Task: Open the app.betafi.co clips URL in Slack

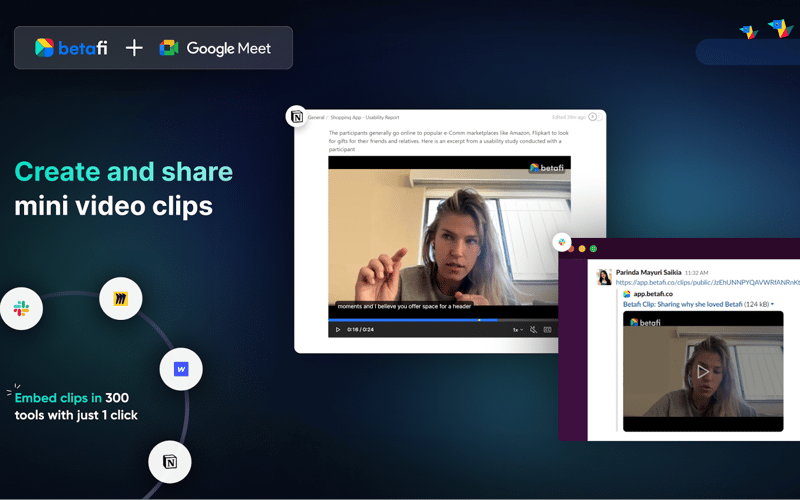Action: pyautogui.click(x=708, y=282)
